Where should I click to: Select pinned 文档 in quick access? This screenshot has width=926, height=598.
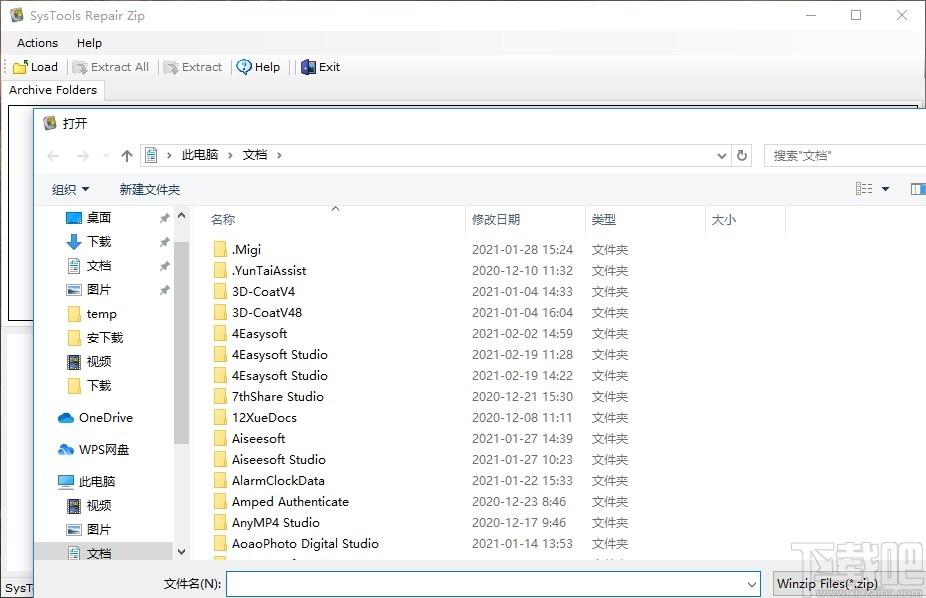(99, 266)
